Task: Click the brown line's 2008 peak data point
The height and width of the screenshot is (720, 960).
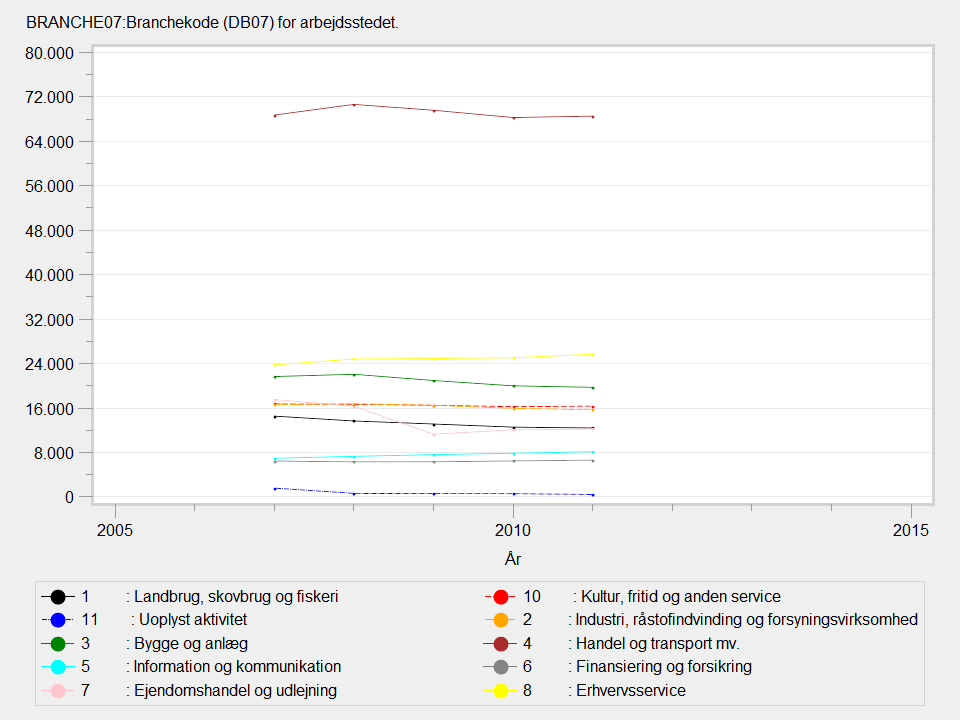Action: (x=354, y=104)
